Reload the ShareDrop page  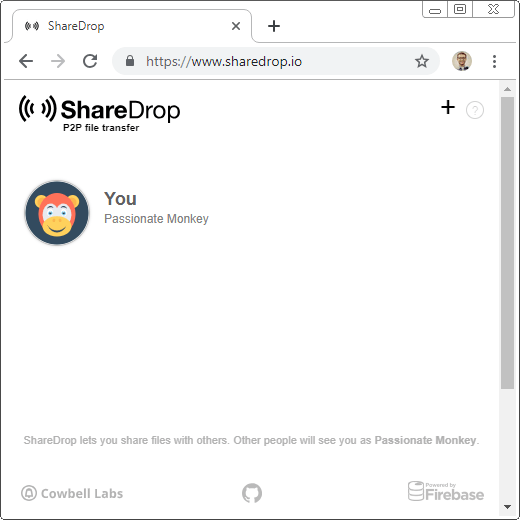[x=90, y=61]
